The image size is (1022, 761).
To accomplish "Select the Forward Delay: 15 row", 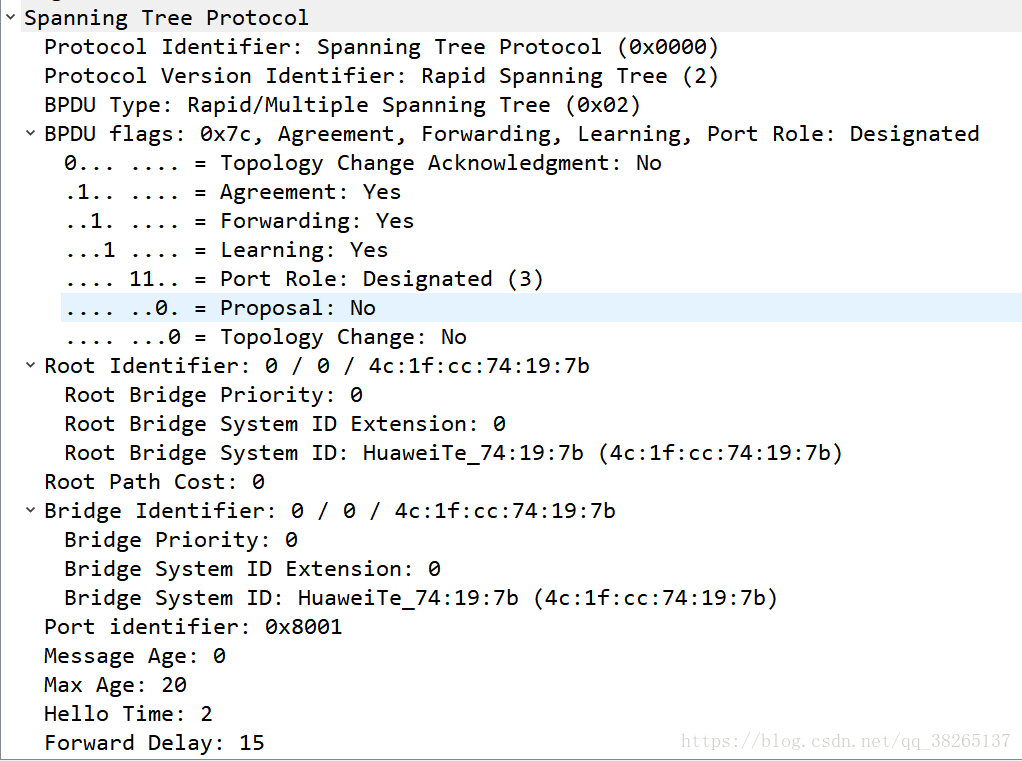I will pos(154,743).
